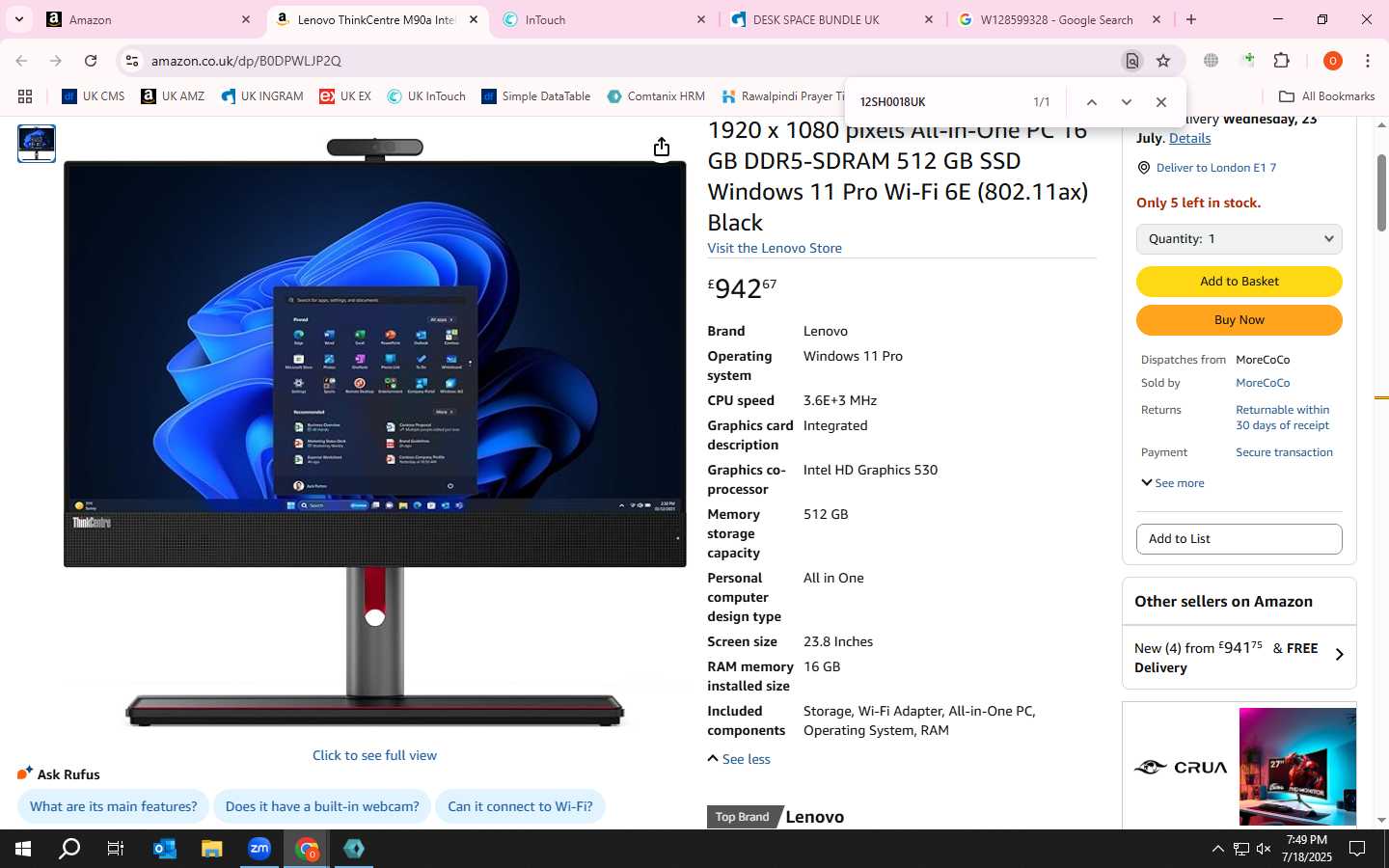Click to see full view of image
Screen dimensions: 1389x868
click(374, 755)
